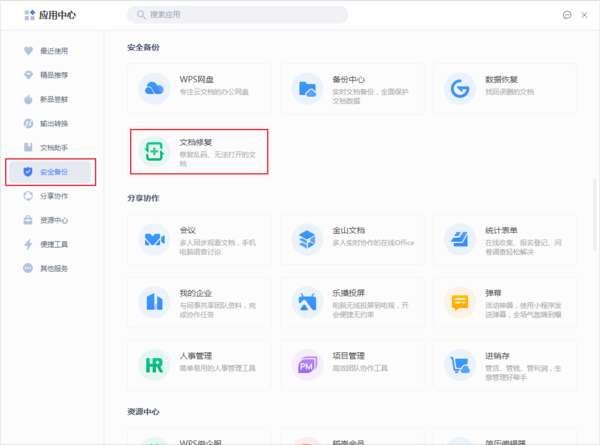Select 最近使用 in sidebar
The image size is (600, 445).
[53, 51]
